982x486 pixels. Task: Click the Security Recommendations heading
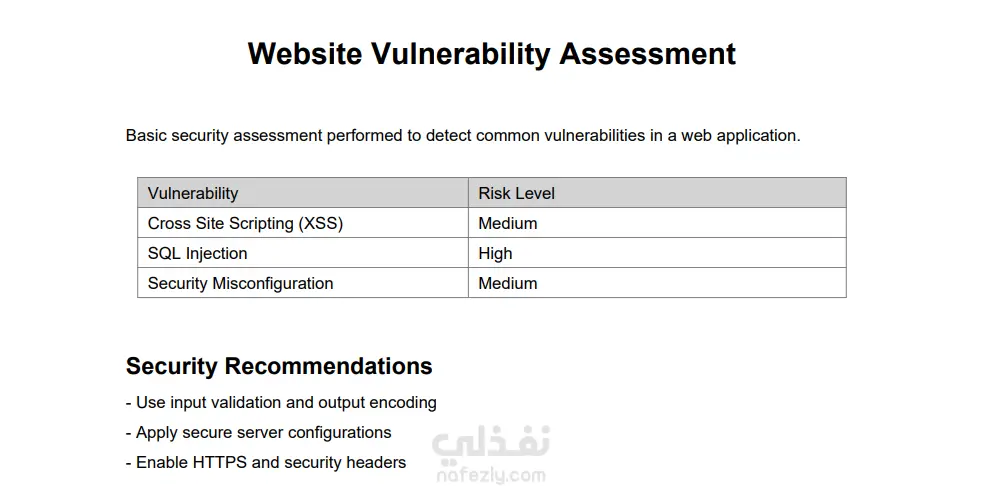[279, 366]
